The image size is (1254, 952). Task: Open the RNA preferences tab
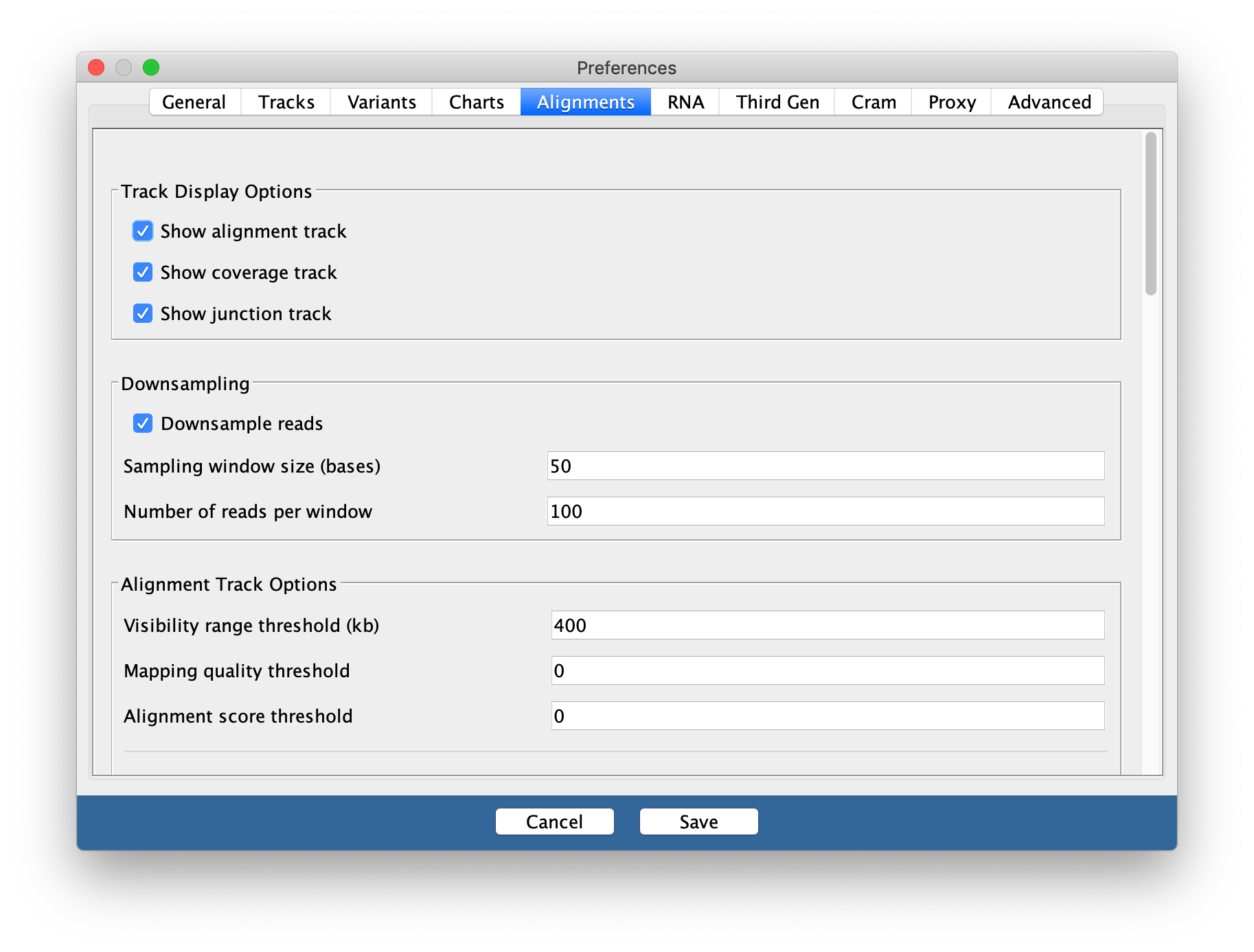(x=685, y=102)
